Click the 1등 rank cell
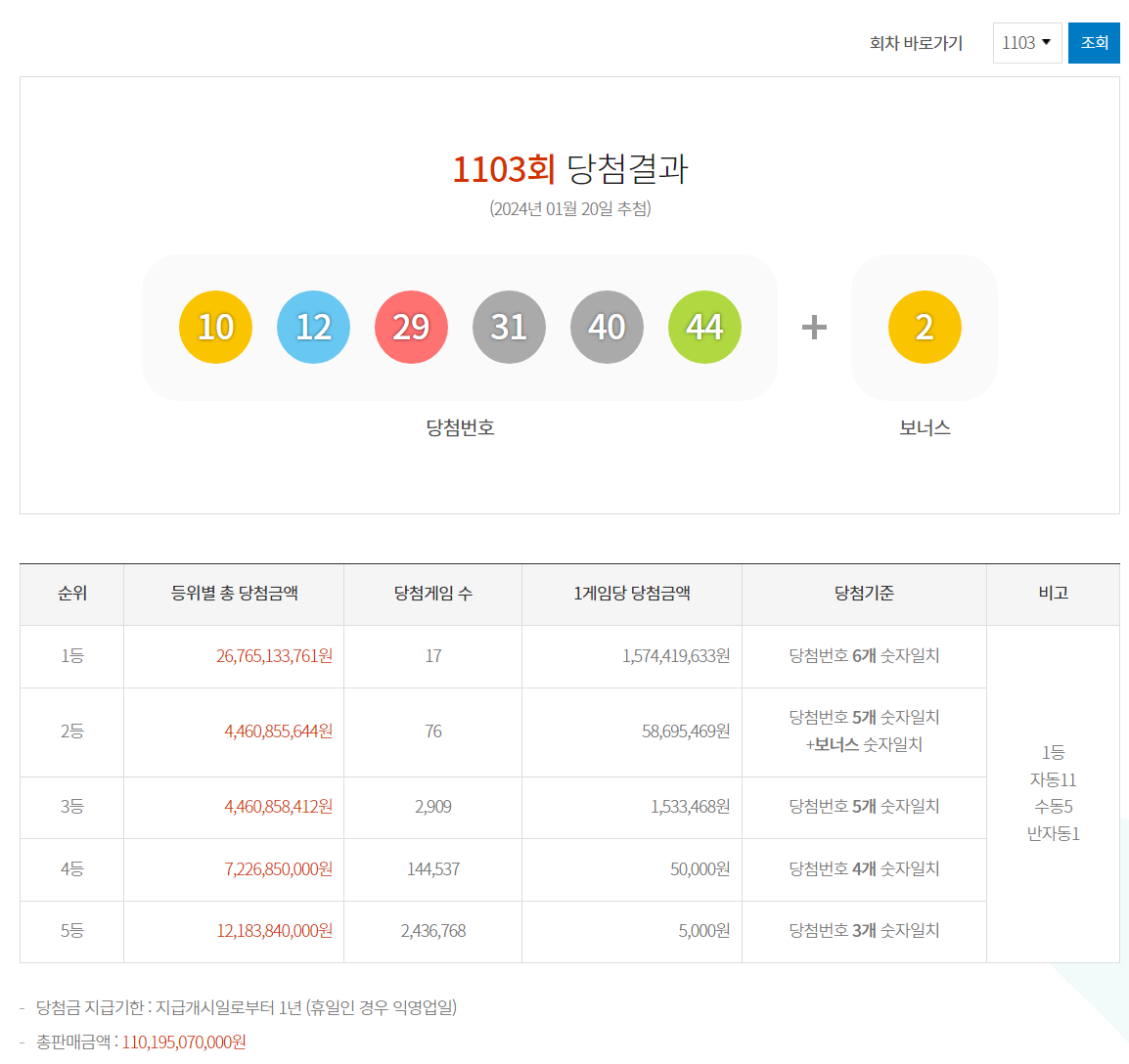 pyautogui.click(x=72, y=656)
